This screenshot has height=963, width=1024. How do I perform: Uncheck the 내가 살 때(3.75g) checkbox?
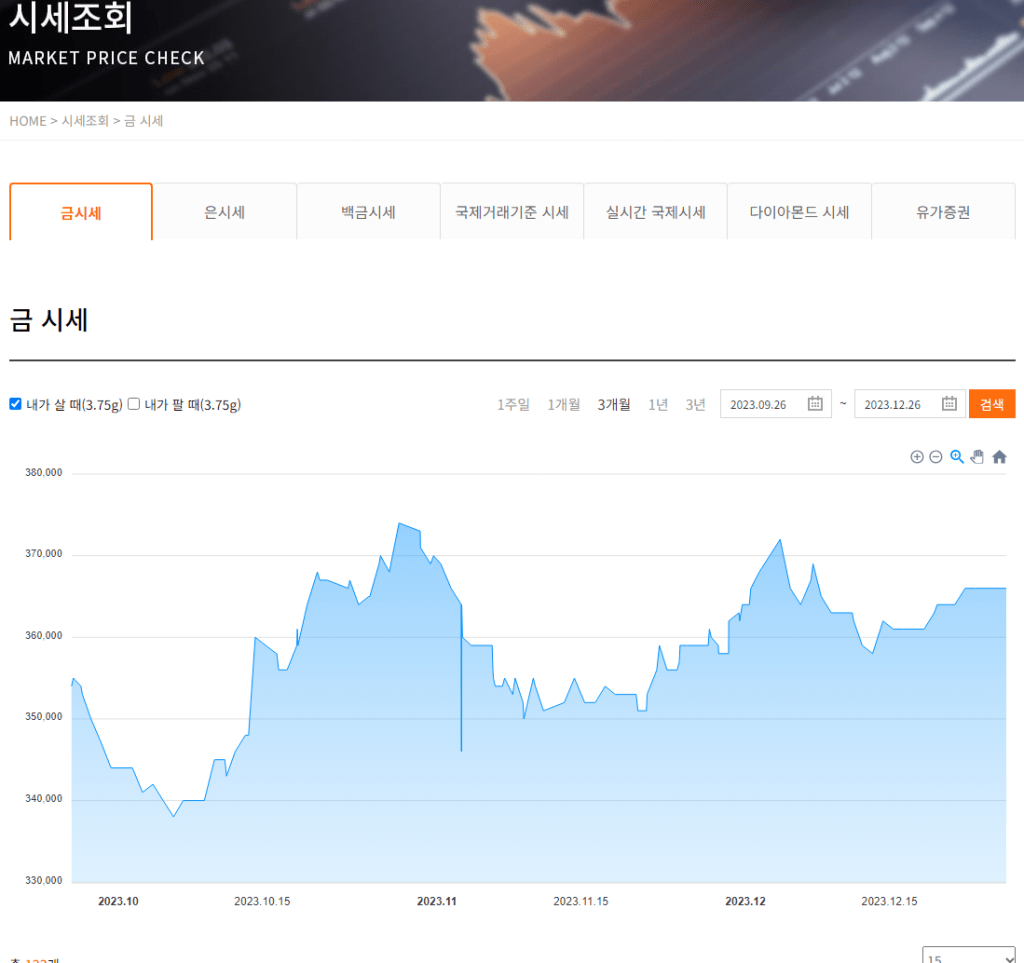(x=15, y=404)
